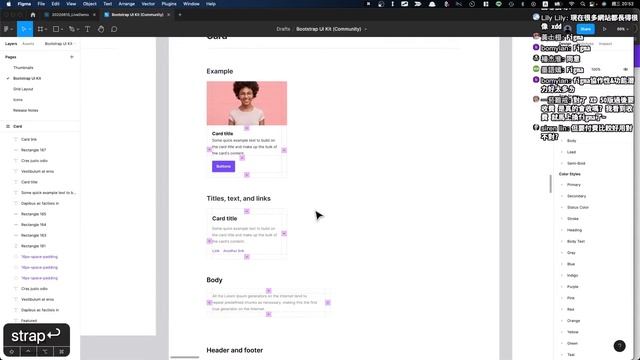This screenshot has height=360, width=640.
Task: Click the Present play icon
Action: coord(604,29)
